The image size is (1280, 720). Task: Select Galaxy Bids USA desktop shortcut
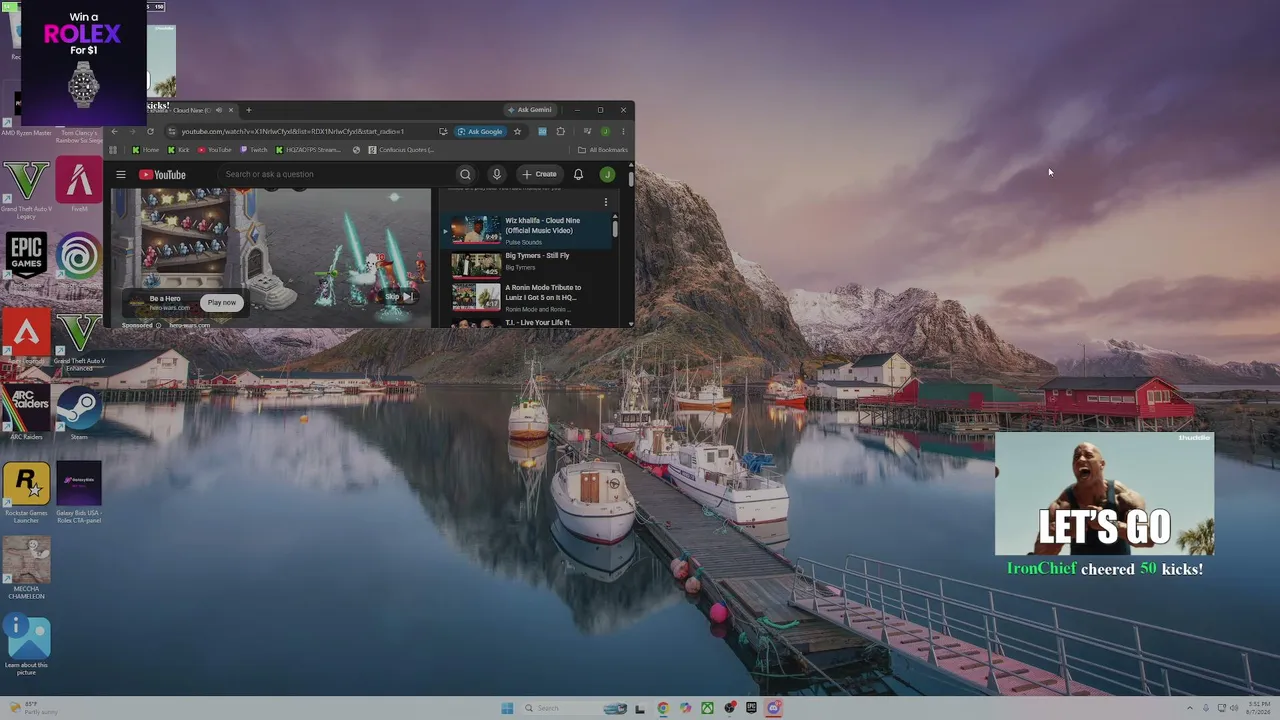pos(79,492)
